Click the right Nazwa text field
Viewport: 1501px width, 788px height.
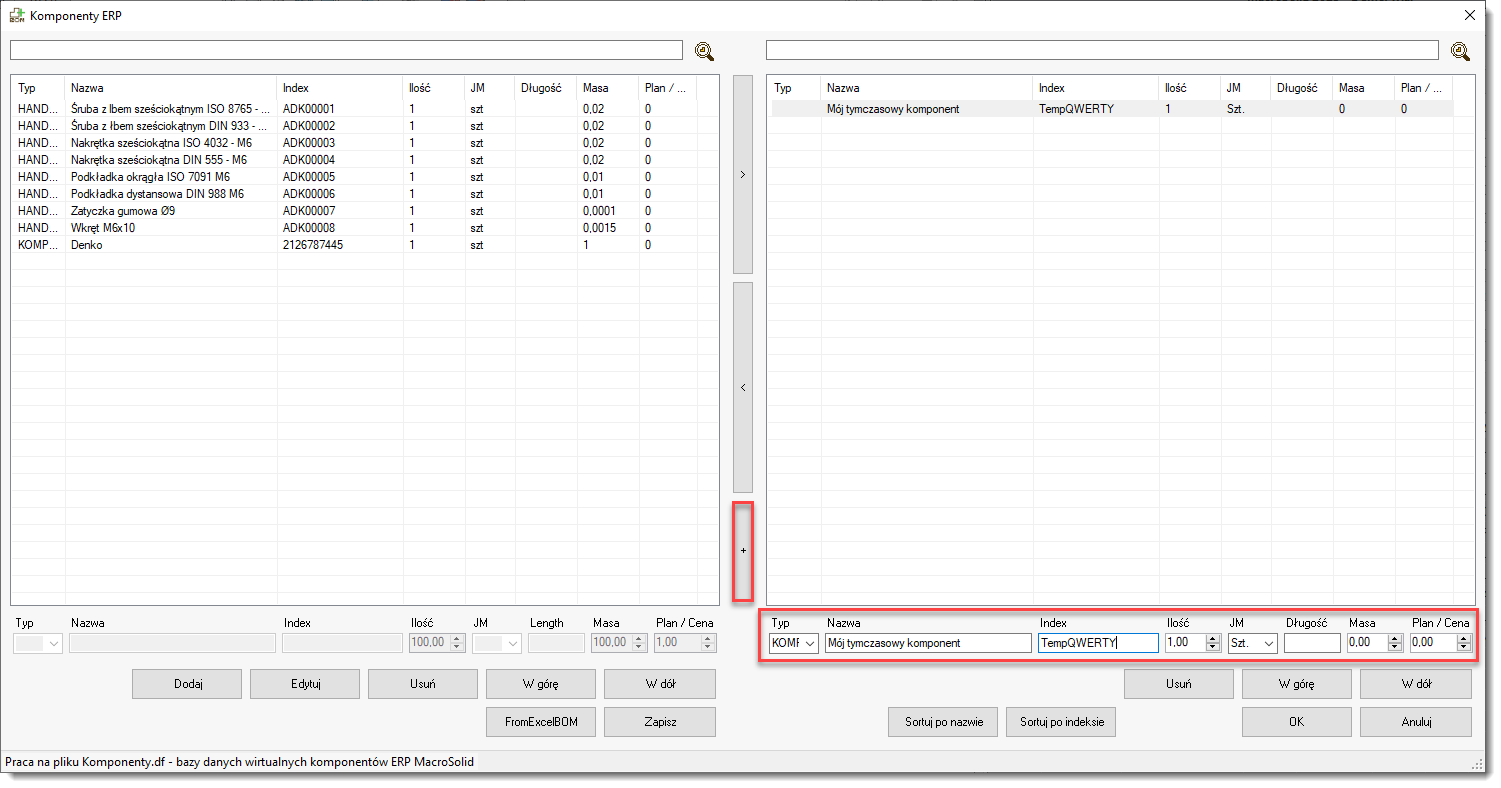[x=927, y=643]
